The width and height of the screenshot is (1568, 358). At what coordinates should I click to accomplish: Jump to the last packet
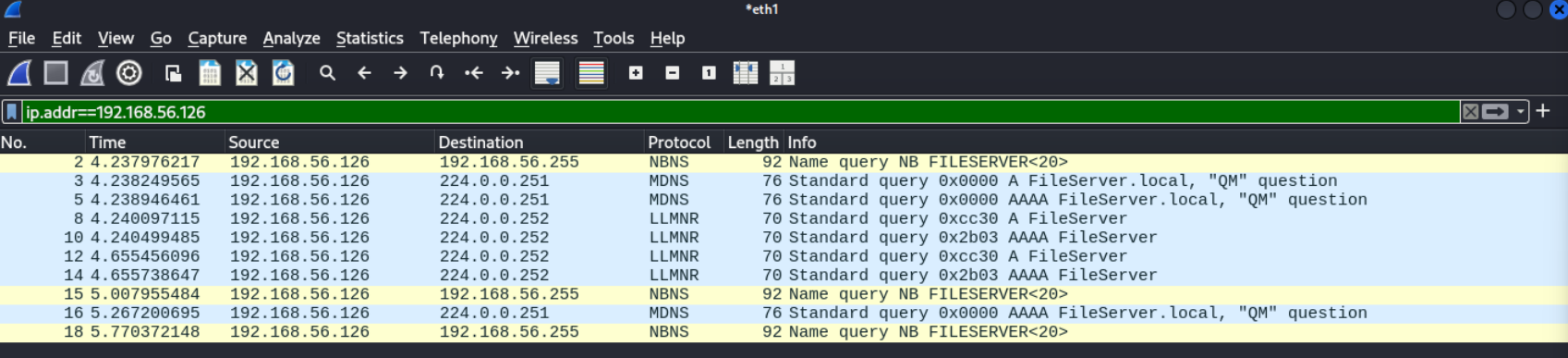(x=510, y=73)
